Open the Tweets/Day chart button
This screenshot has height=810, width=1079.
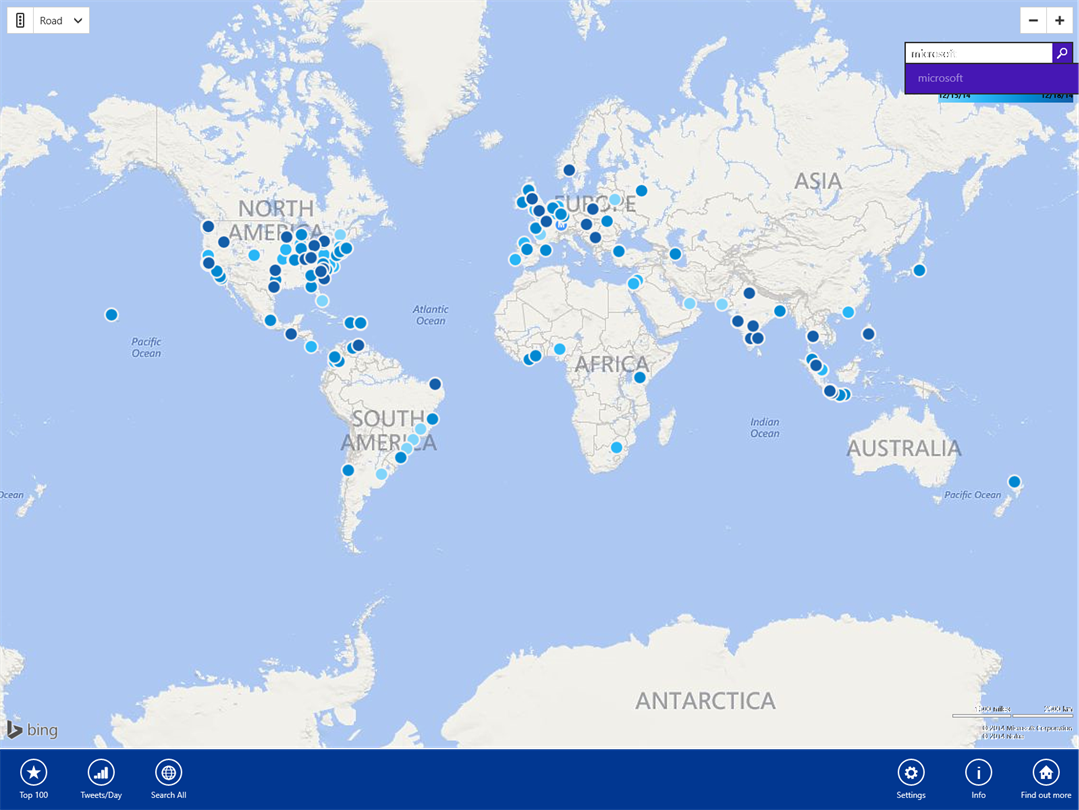[101, 779]
